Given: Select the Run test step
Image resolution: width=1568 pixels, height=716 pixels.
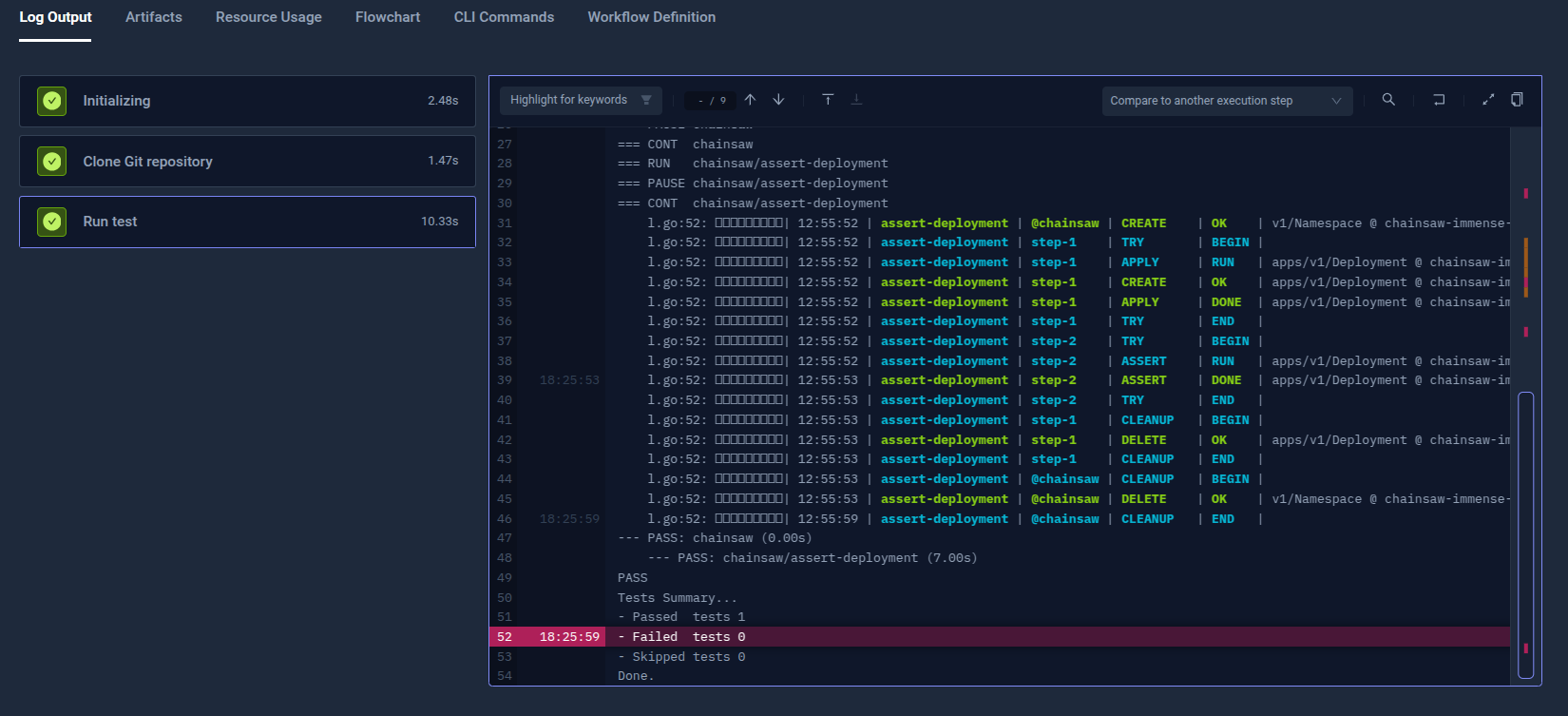Looking at the screenshot, I should click(x=247, y=222).
